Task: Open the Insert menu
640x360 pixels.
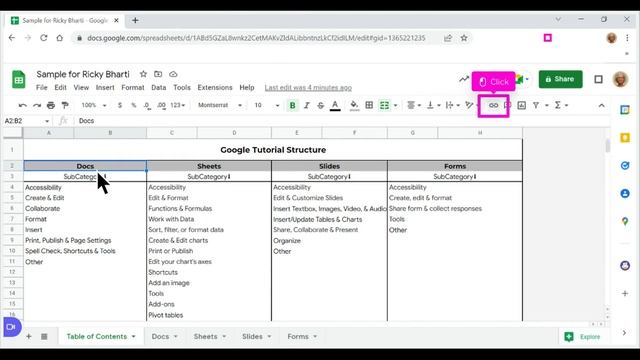Action: click(x=105, y=87)
